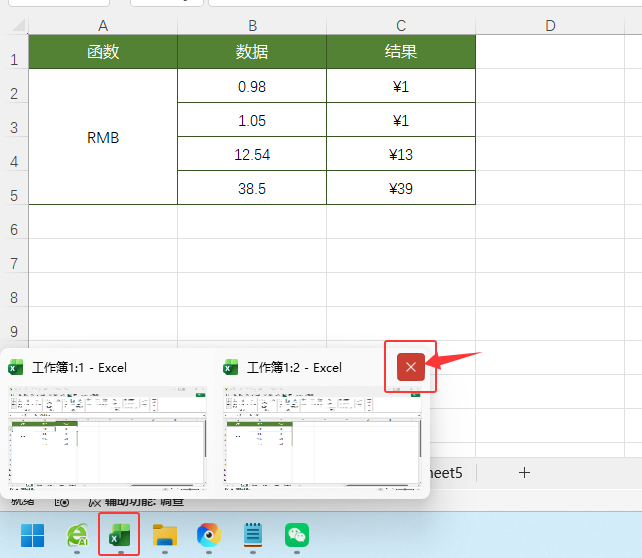Select column D header
Image resolution: width=642 pixels, height=558 pixels.
point(550,26)
